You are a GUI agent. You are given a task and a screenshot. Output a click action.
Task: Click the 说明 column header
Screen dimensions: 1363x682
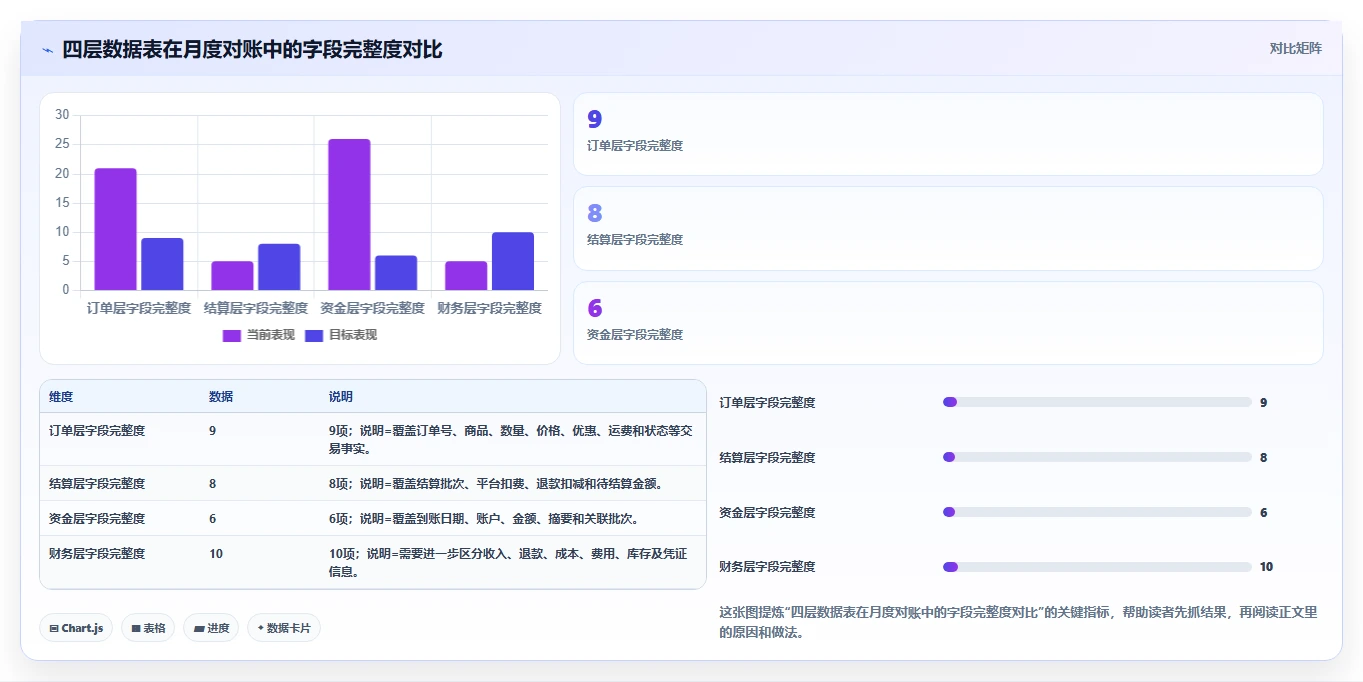341,397
